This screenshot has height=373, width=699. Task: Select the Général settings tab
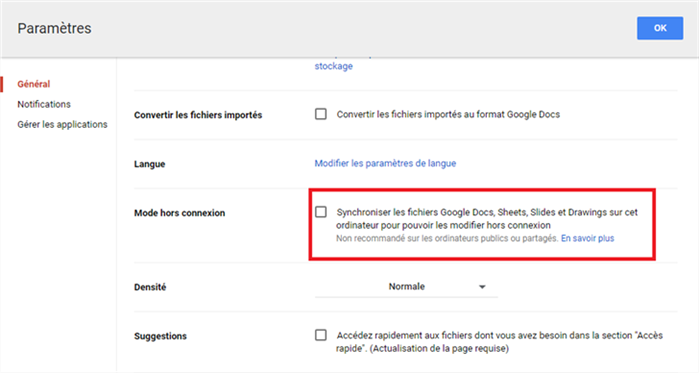pos(34,84)
